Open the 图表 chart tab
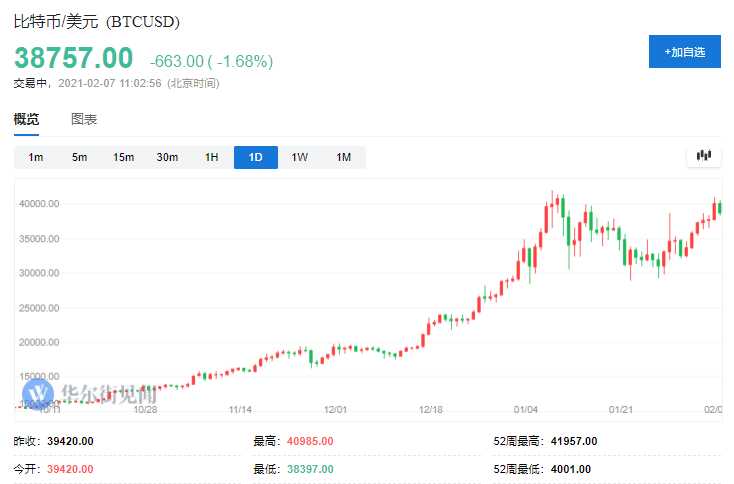Viewport: 734px width, 484px height. (84, 119)
